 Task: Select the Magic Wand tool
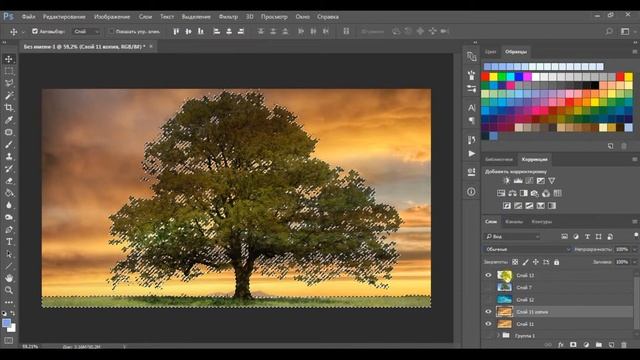(x=9, y=96)
